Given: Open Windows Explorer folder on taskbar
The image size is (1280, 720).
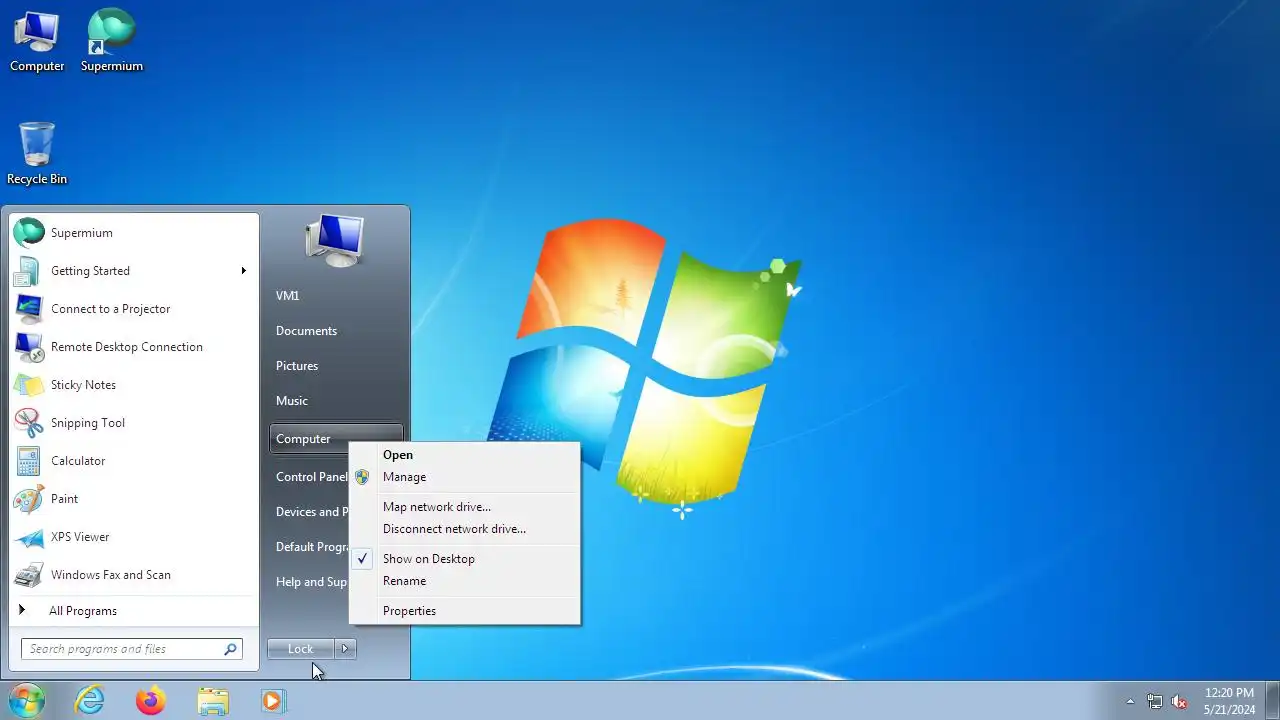Looking at the screenshot, I should click(213, 701).
